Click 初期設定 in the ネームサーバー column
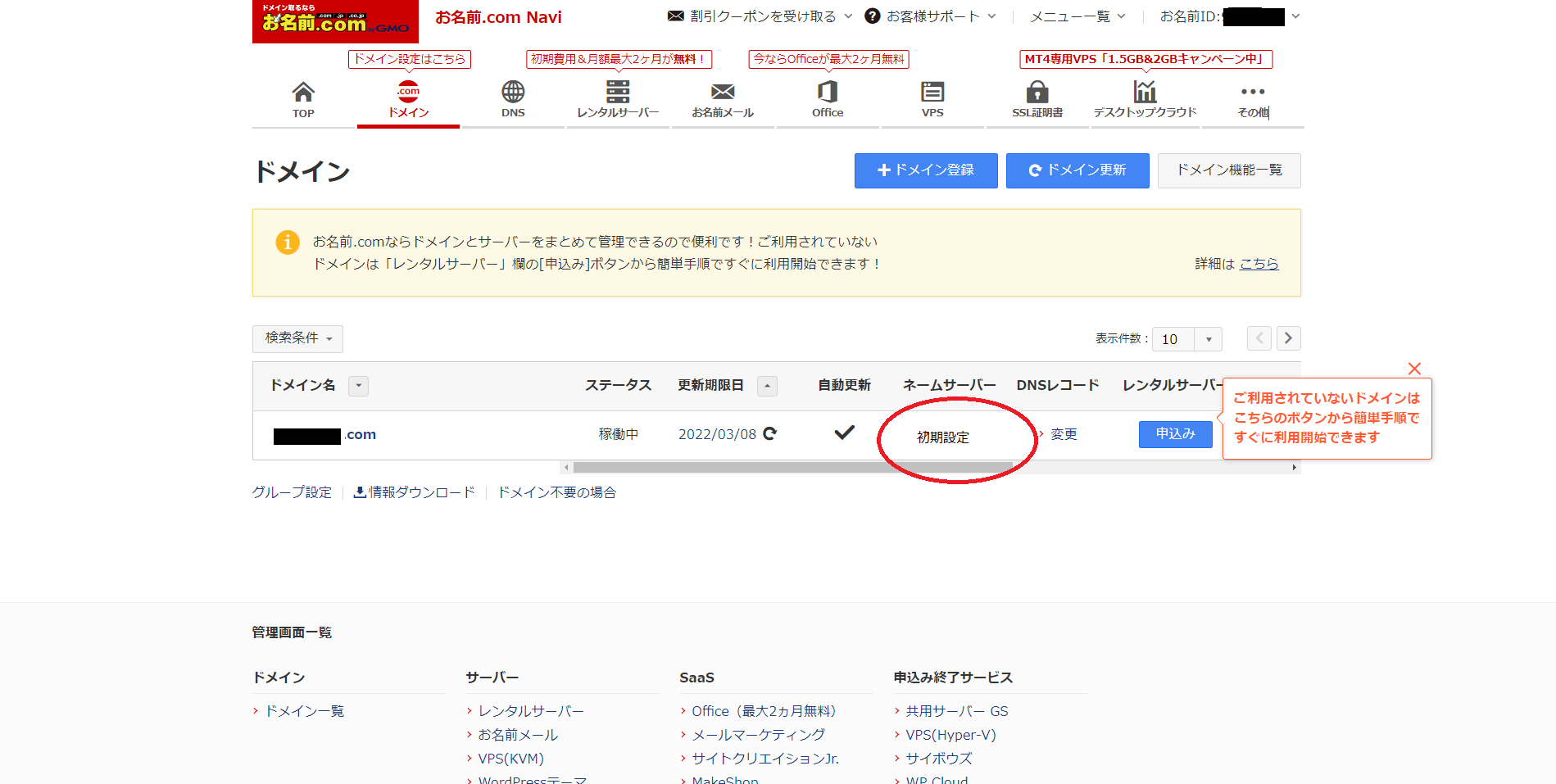 [943, 437]
